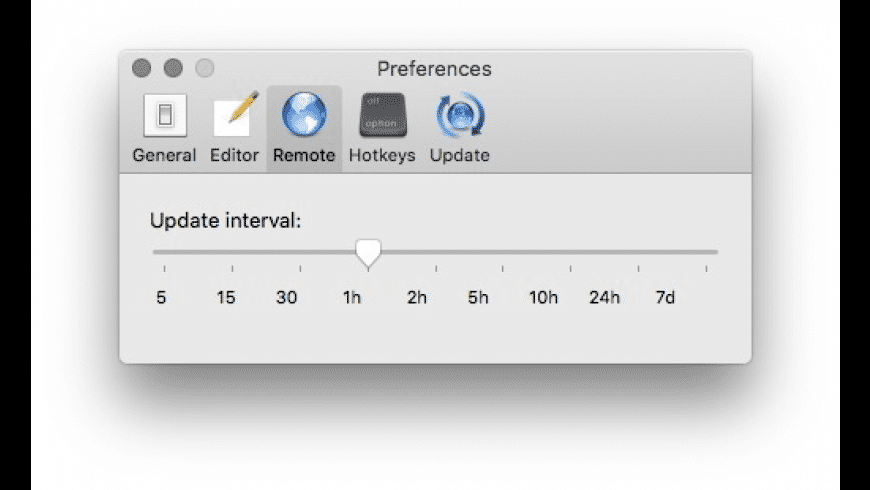Screen dimensions: 870x490
Task: Click the 15 label below the slider
Action: pyautogui.click(x=226, y=298)
